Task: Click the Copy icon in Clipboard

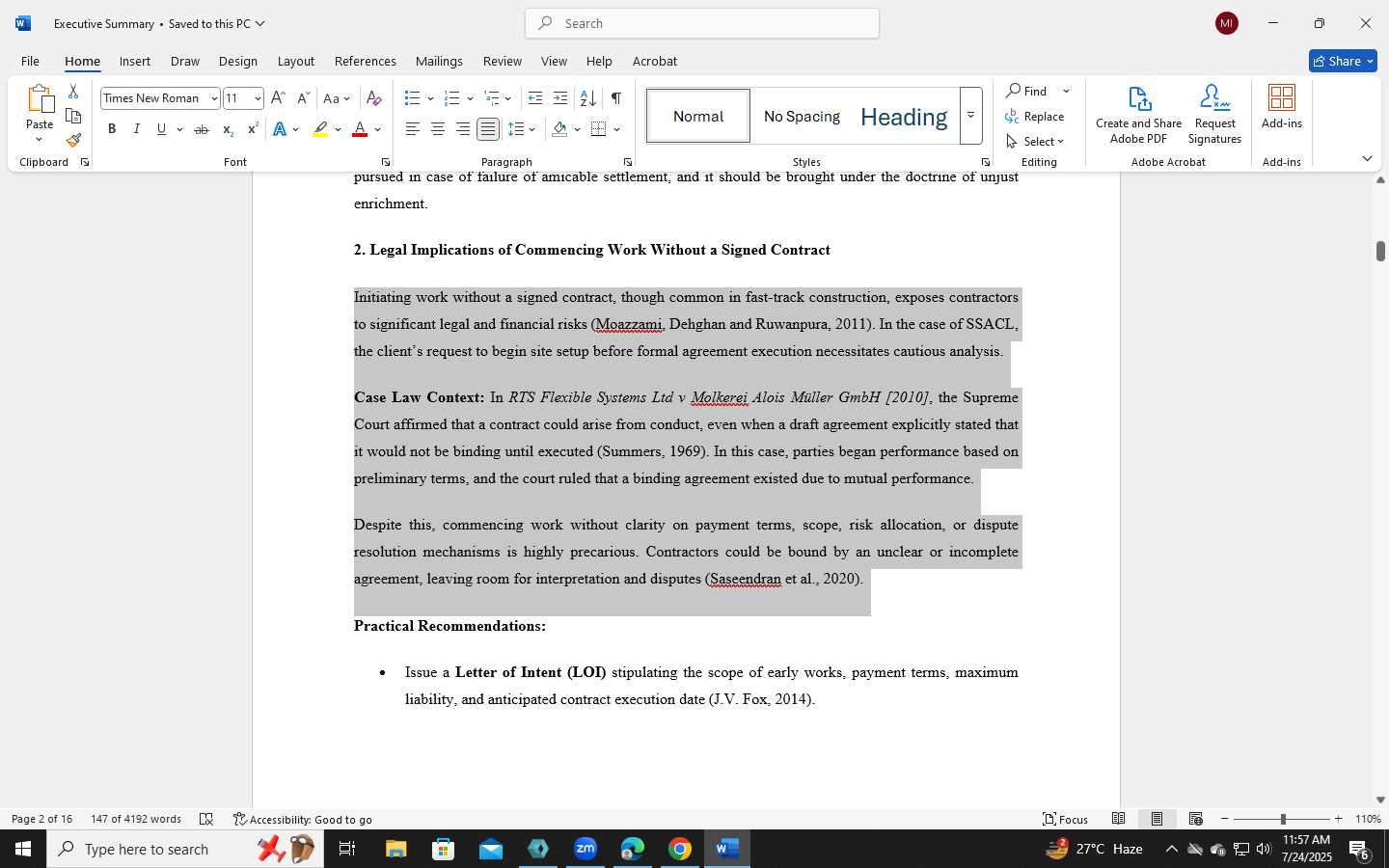Action: pyautogui.click(x=73, y=116)
